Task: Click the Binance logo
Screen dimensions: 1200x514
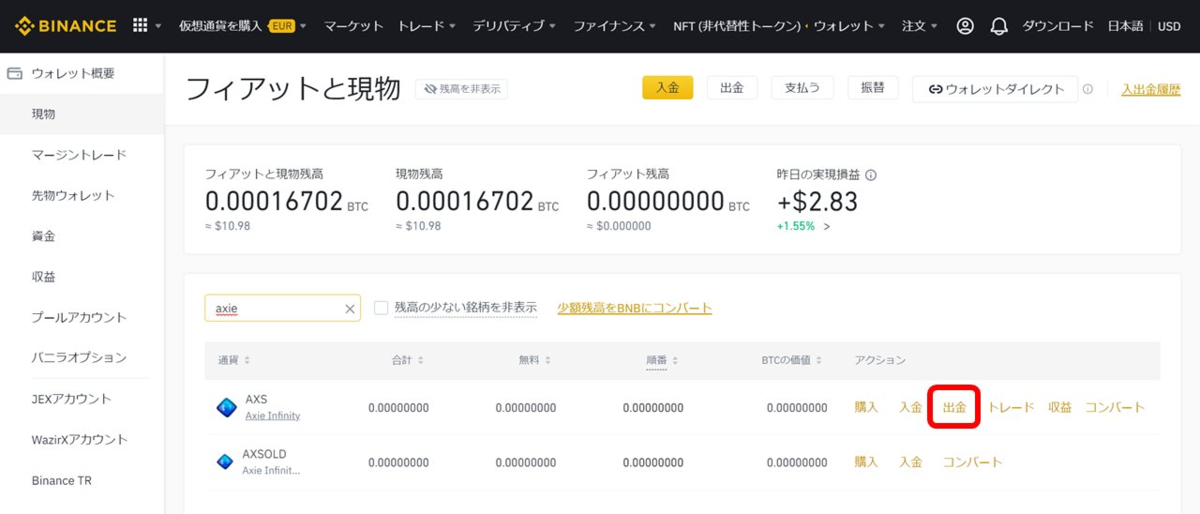Action: 65,26
